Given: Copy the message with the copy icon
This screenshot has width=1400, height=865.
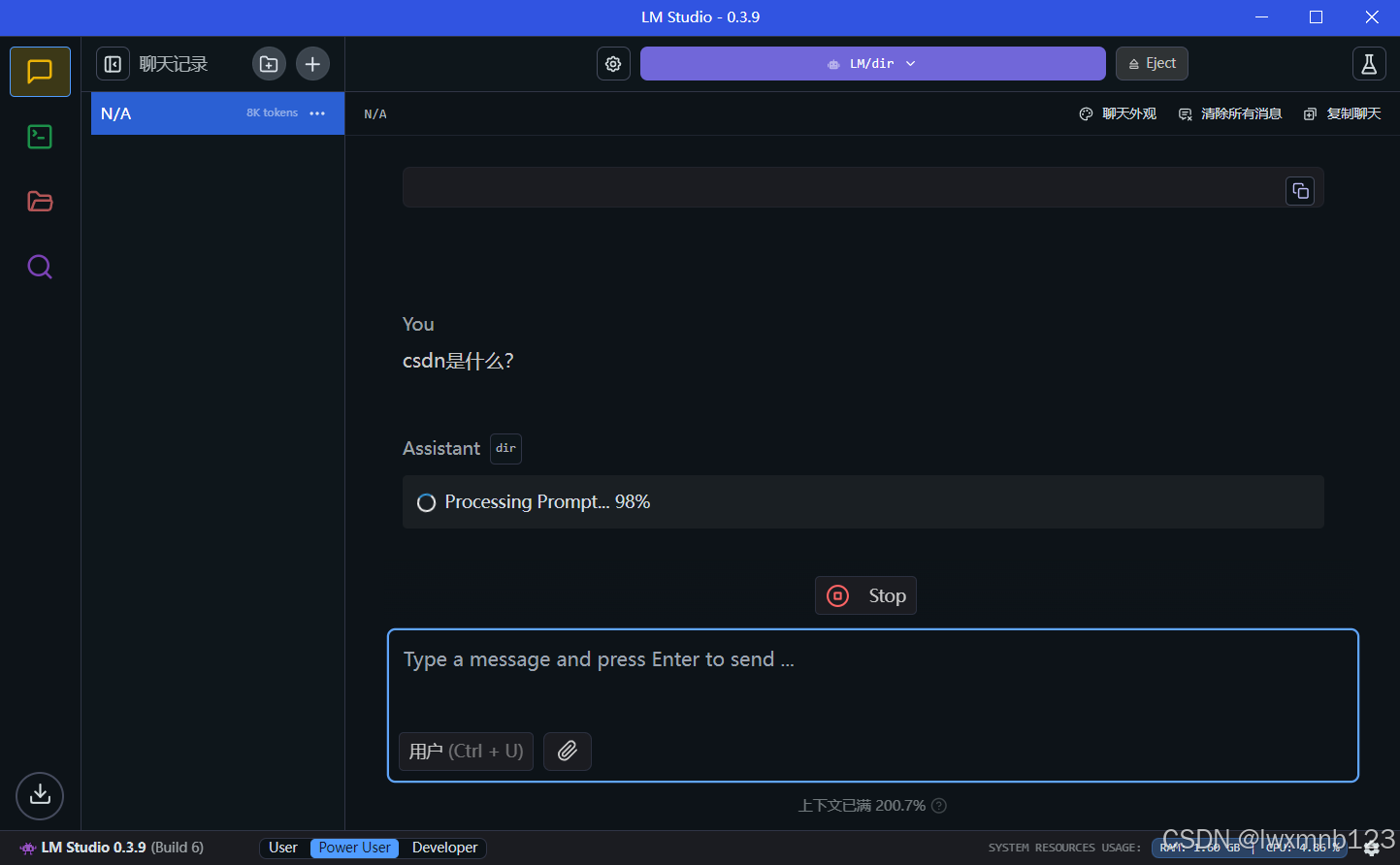Looking at the screenshot, I should pyautogui.click(x=1300, y=191).
